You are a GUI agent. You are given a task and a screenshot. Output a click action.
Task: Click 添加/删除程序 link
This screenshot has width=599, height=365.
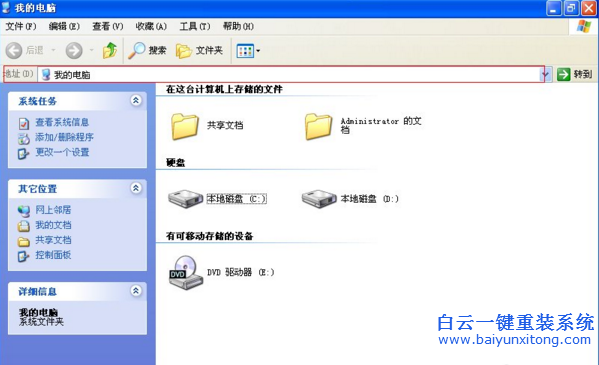65,137
